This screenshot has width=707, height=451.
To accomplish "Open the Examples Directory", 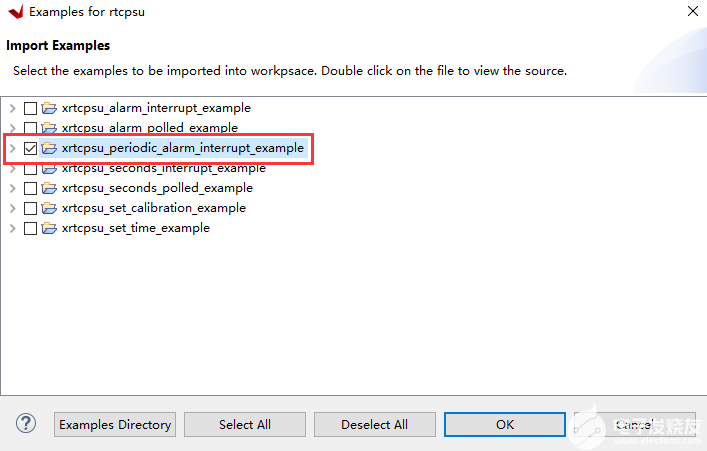I will coord(115,424).
